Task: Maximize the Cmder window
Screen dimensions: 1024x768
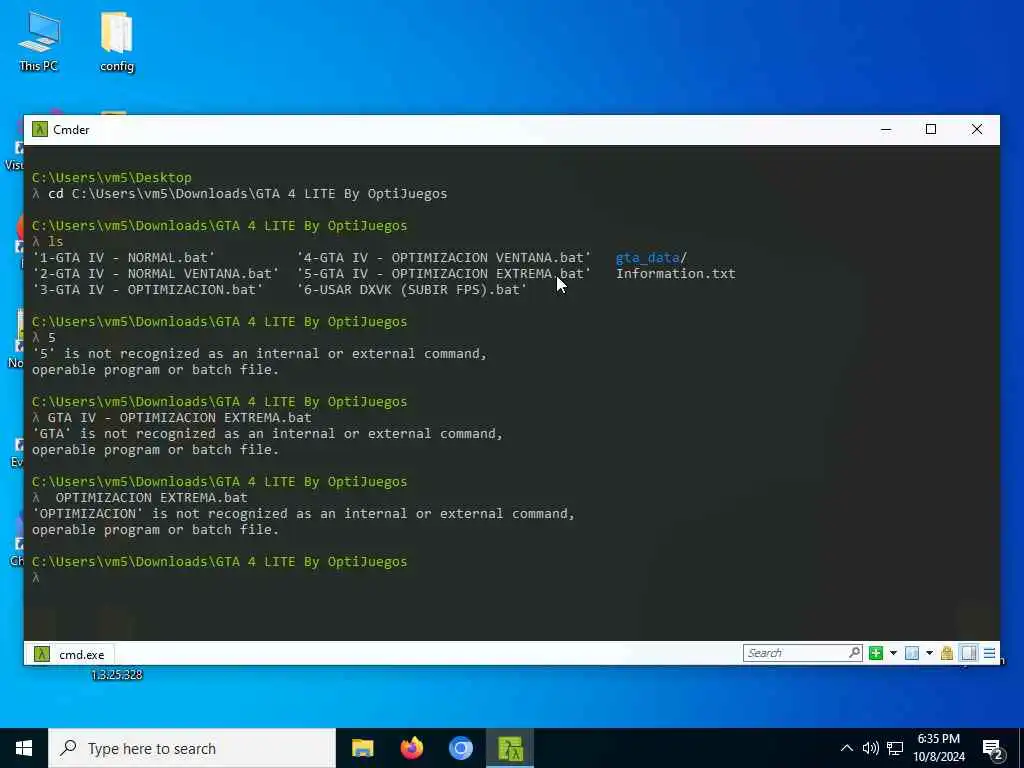Action: tap(931, 129)
